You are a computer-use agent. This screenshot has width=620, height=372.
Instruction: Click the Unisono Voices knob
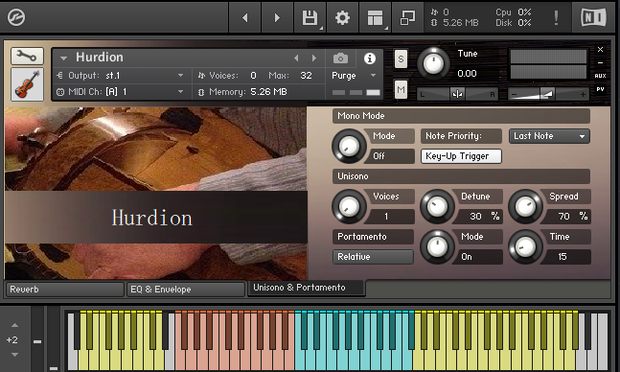coord(349,206)
